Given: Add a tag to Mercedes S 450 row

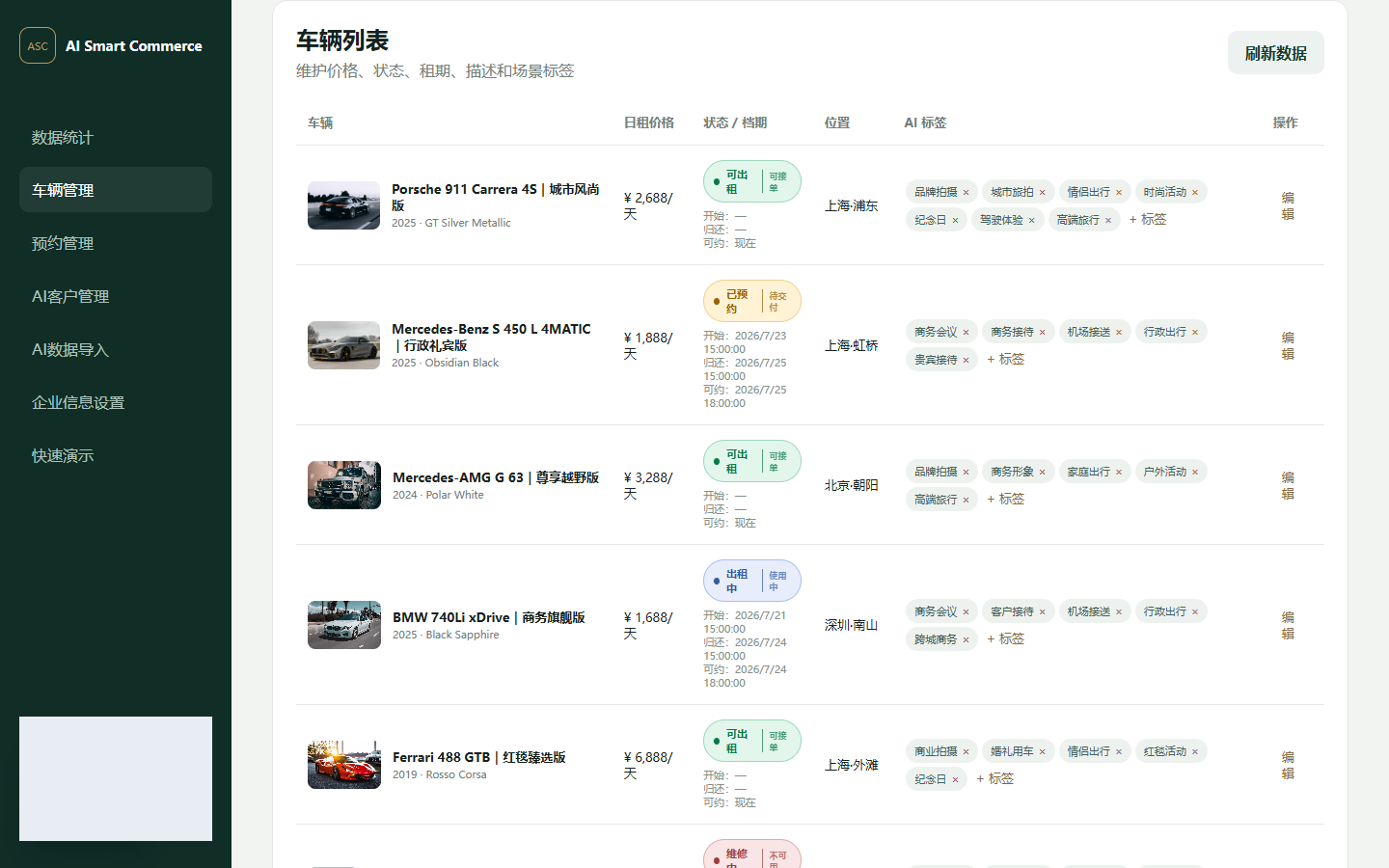Looking at the screenshot, I should (1005, 359).
